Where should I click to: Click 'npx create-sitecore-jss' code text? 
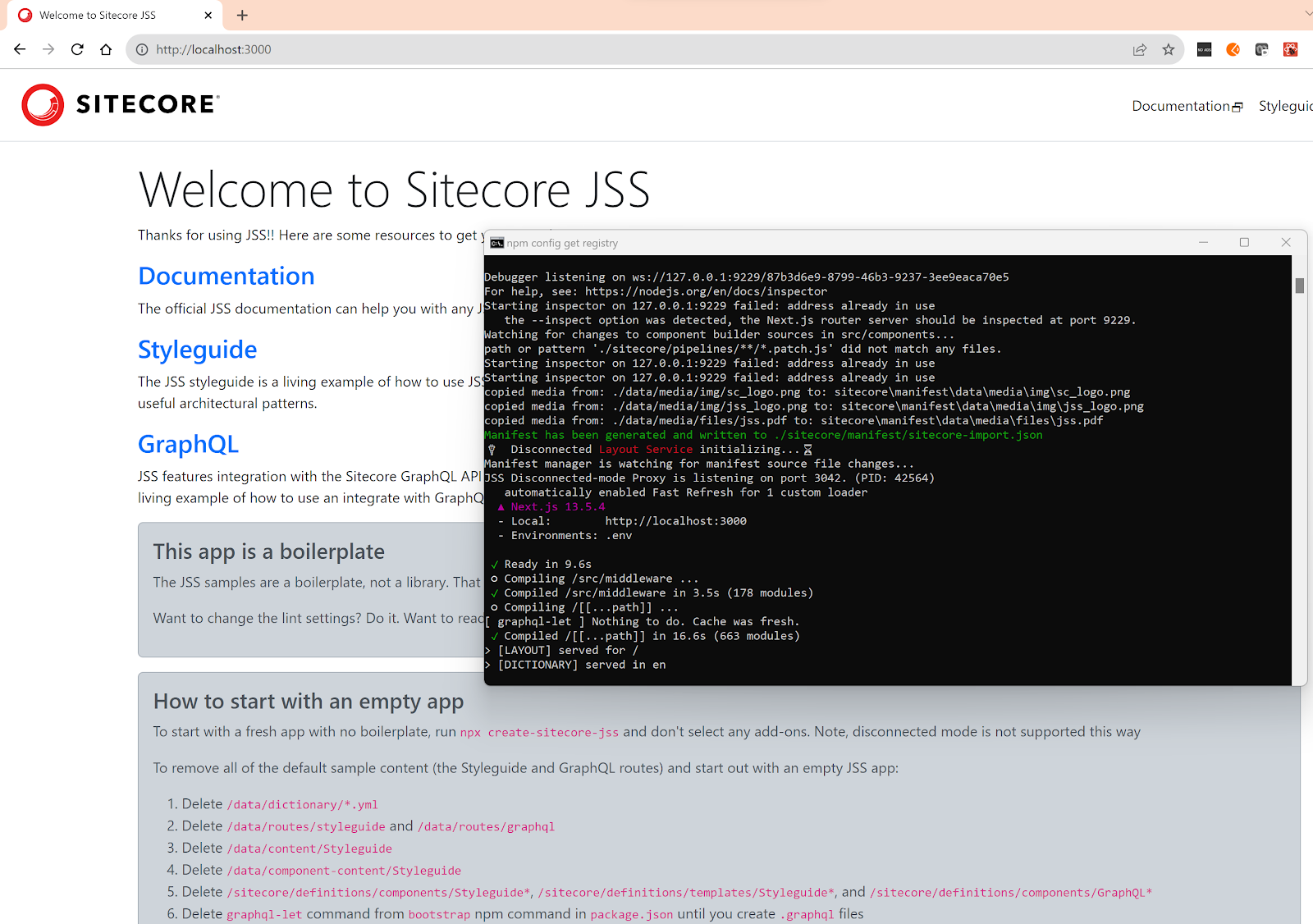[x=539, y=733]
